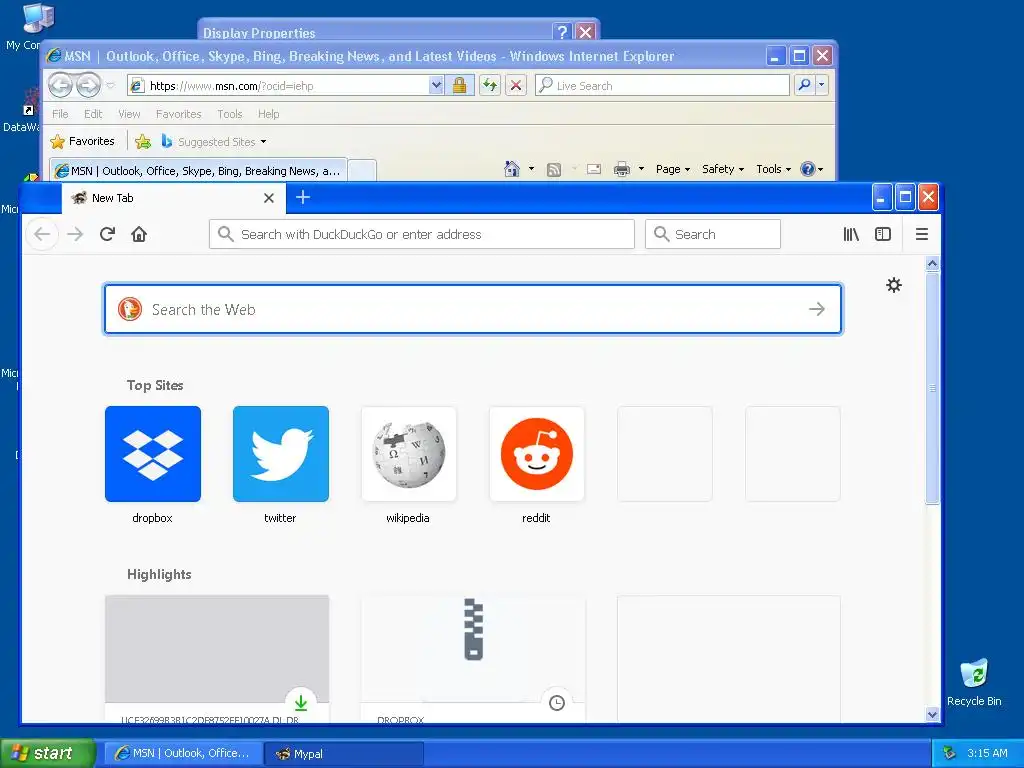1024x768 pixels.
Task: Close the New Tab tab
Action: pos(268,198)
